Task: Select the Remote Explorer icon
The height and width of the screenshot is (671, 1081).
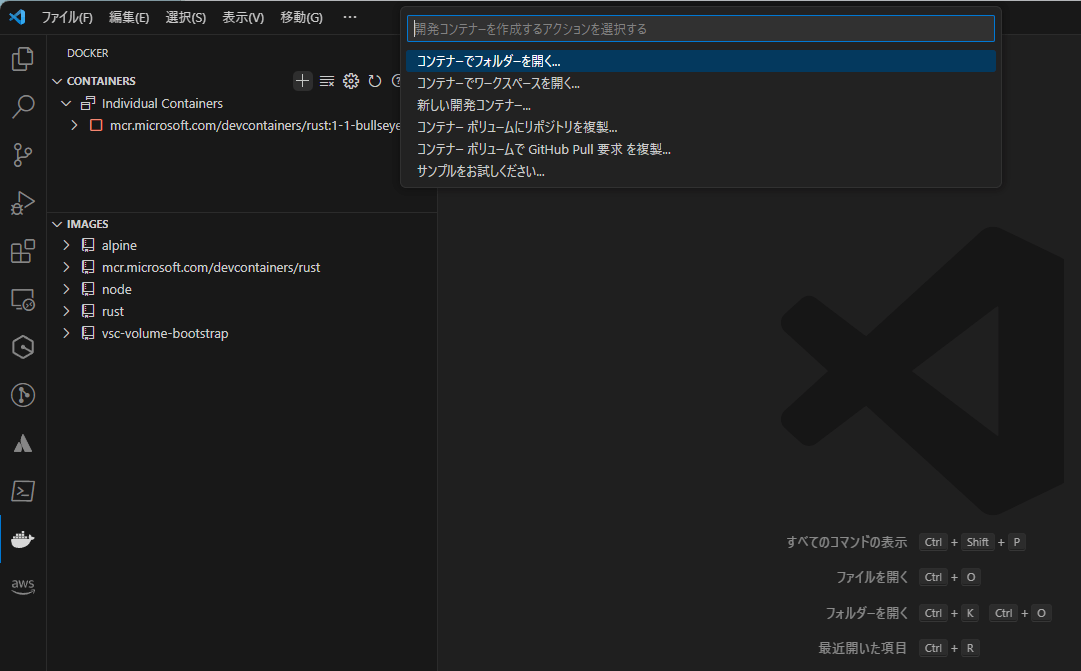Action: (23, 299)
